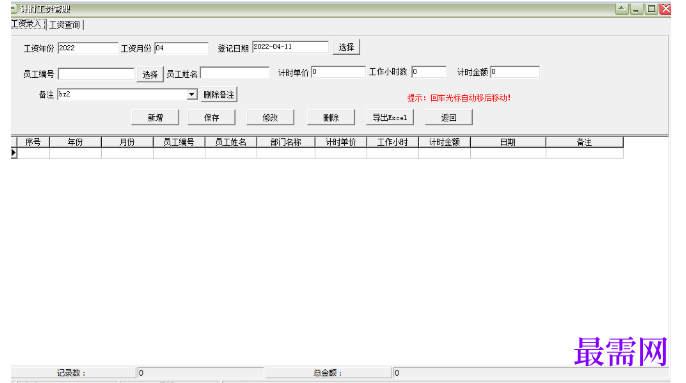Expand the 备注 combo box dropdown arrow

pyautogui.click(x=192, y=95)
